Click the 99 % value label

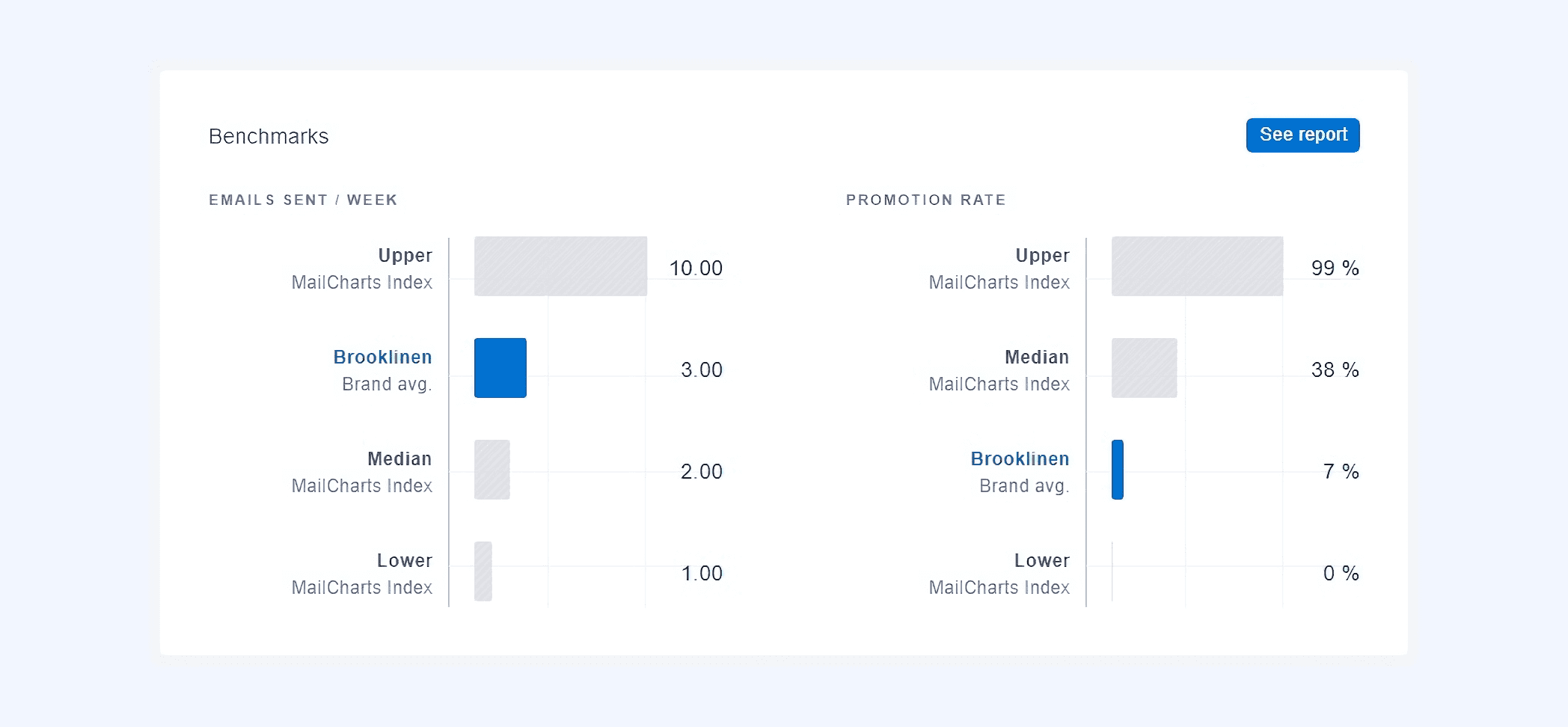tap(1335, 269)
